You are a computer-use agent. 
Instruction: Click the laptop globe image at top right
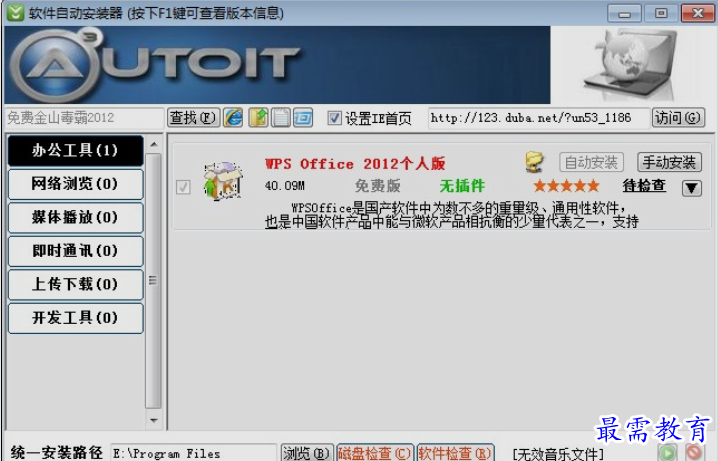coord(630,65)
